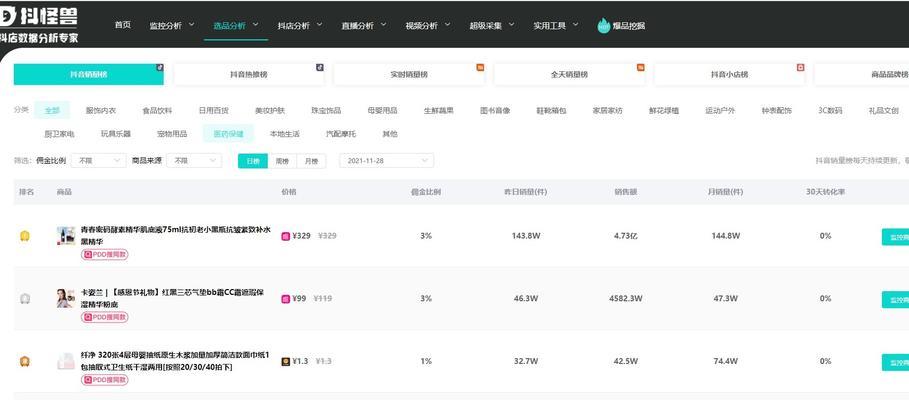
Task: Filter by 鞋靴箱包 category
Action: (551, 110)
